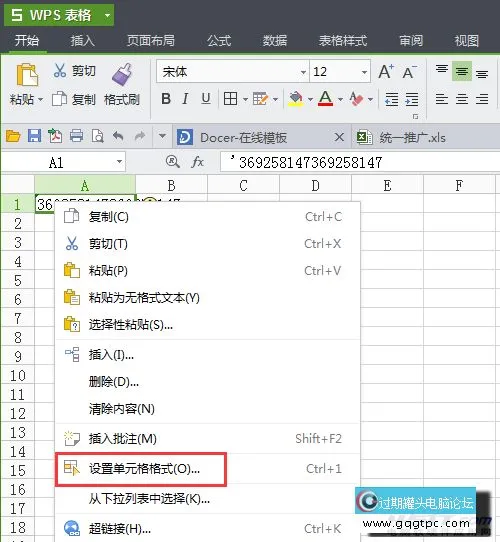Viewport: 500px width, 542px height.
Task: Apply cell borders icon
Action: [x=230, y=99]
